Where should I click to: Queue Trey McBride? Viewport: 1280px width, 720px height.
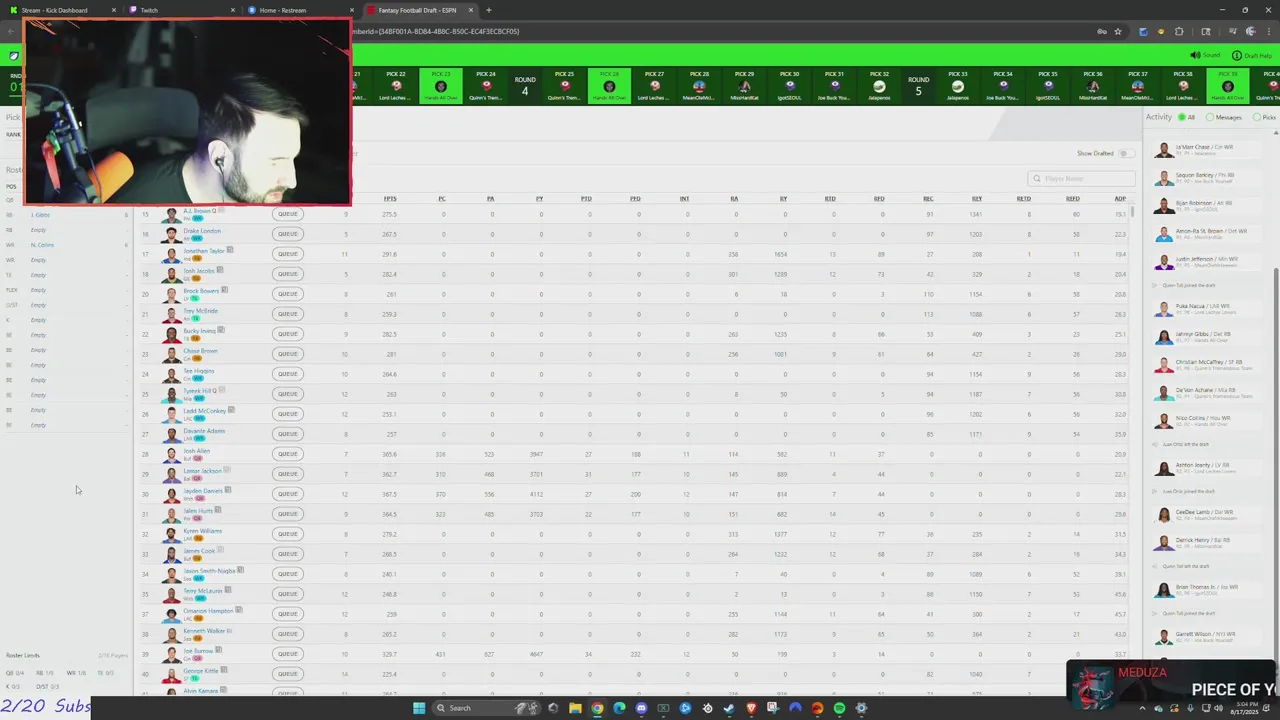[288, 314]
